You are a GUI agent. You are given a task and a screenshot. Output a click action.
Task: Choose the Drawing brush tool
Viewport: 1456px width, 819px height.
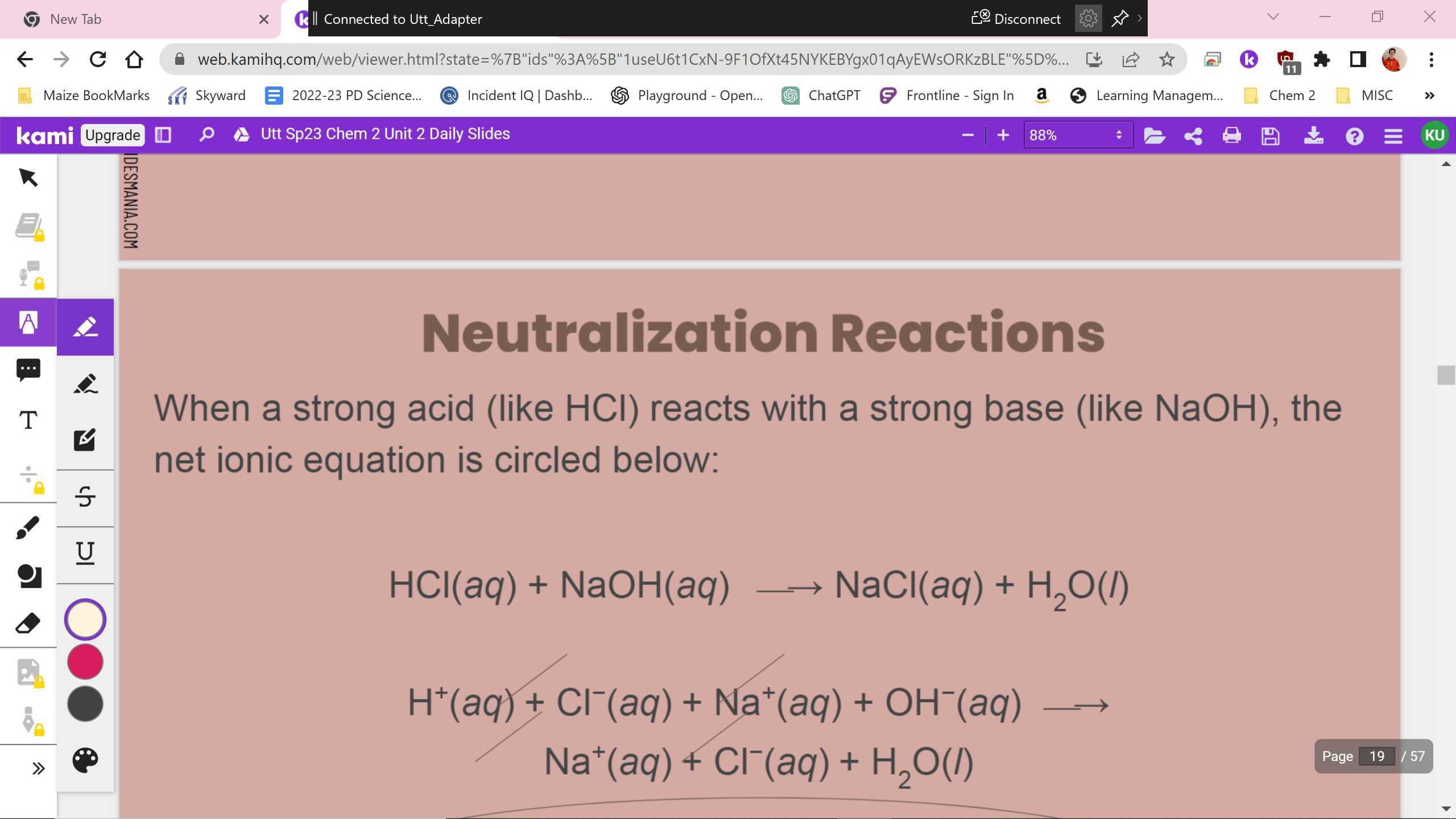pyautogui.click(x=28, y=527)
